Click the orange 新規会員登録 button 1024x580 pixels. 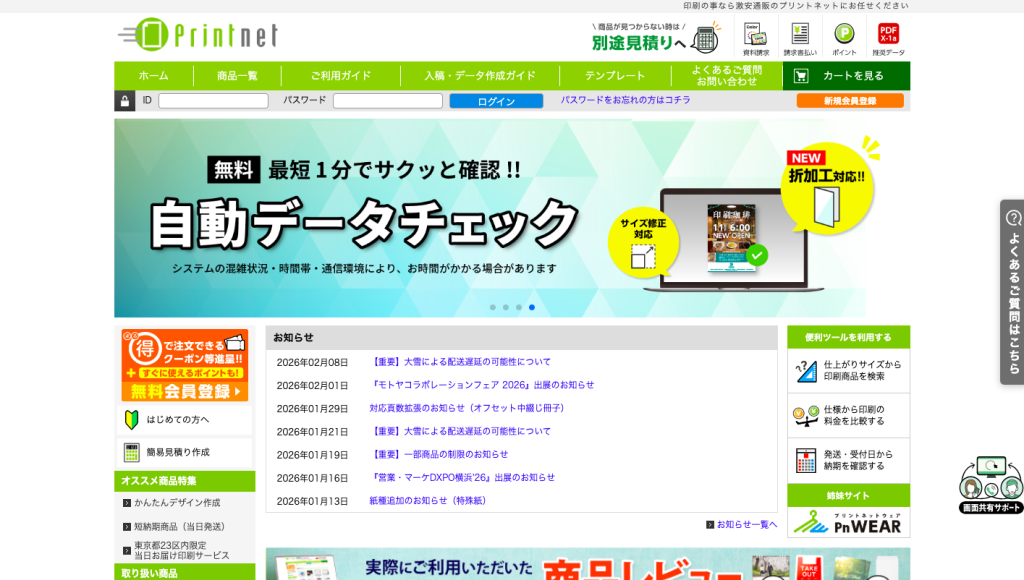(x=849, y=101)
